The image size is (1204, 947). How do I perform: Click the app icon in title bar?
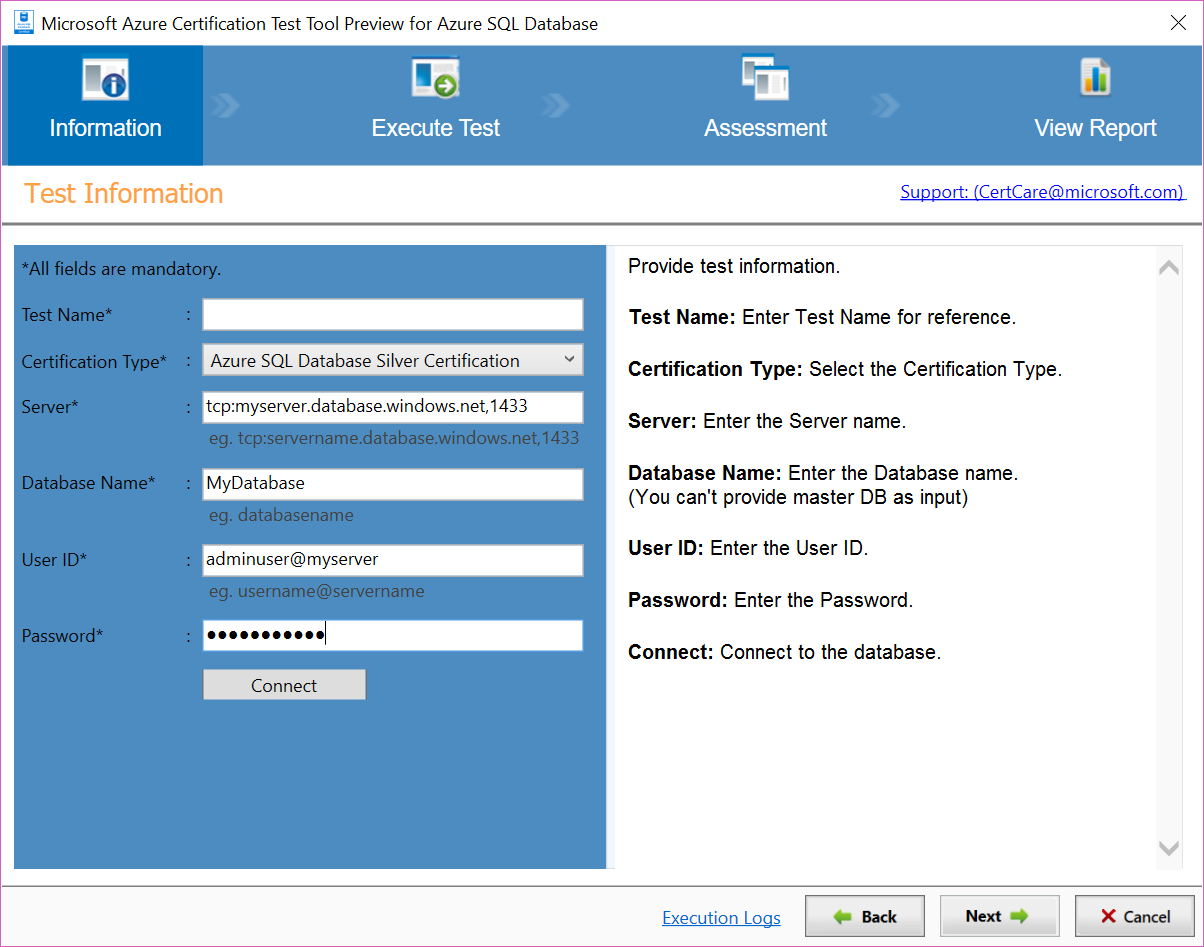pyautogui.click(x=24, y=23)
